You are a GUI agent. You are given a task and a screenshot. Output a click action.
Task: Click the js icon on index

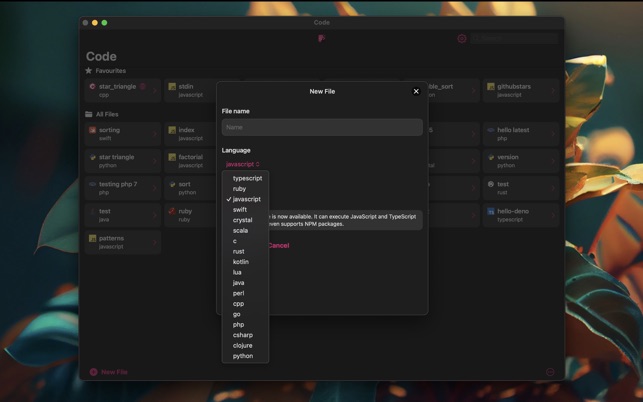172,130
